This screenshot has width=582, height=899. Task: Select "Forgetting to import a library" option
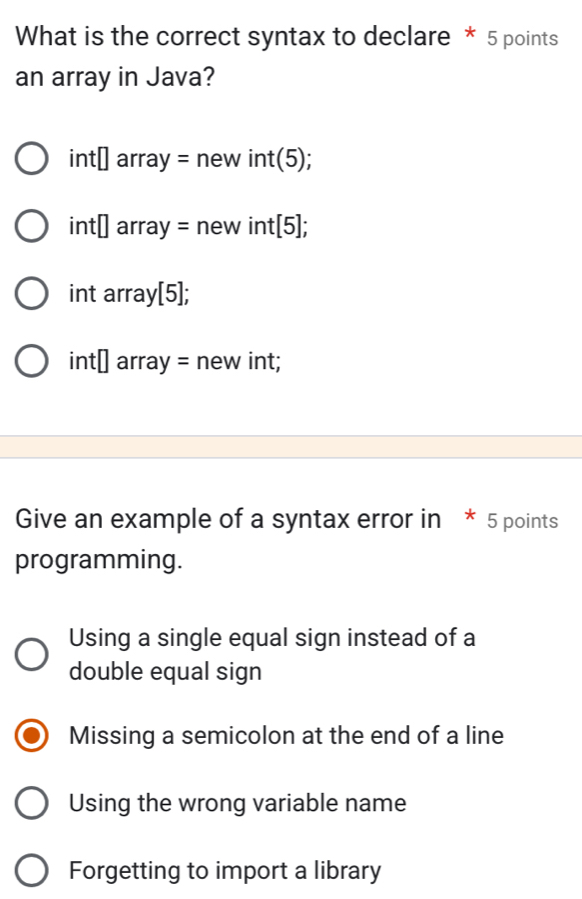pyautogui.click(x=31, y=870)
